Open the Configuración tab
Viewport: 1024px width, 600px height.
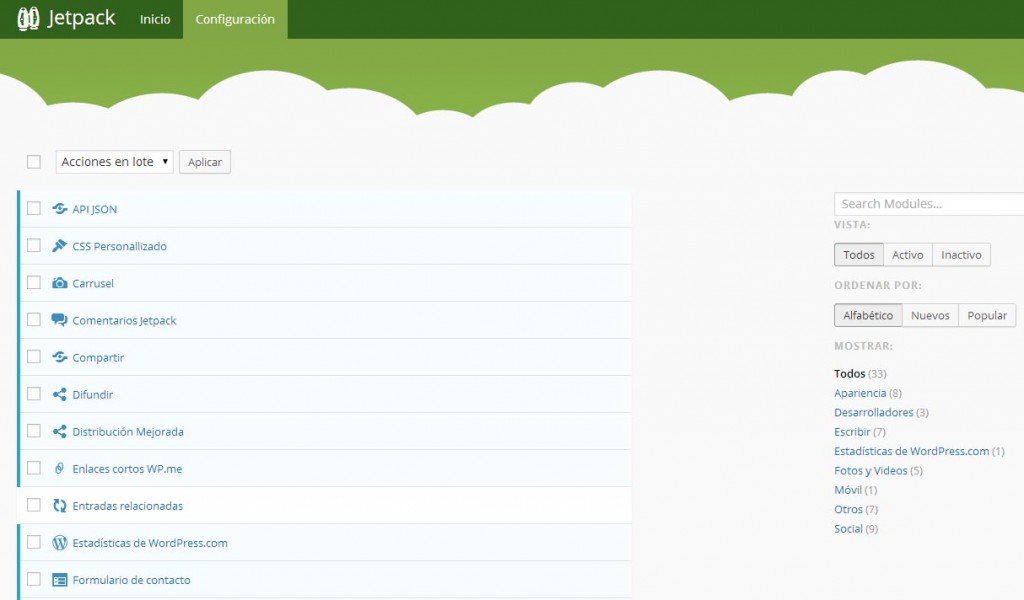pyautogui.click(x=235, y=20)
